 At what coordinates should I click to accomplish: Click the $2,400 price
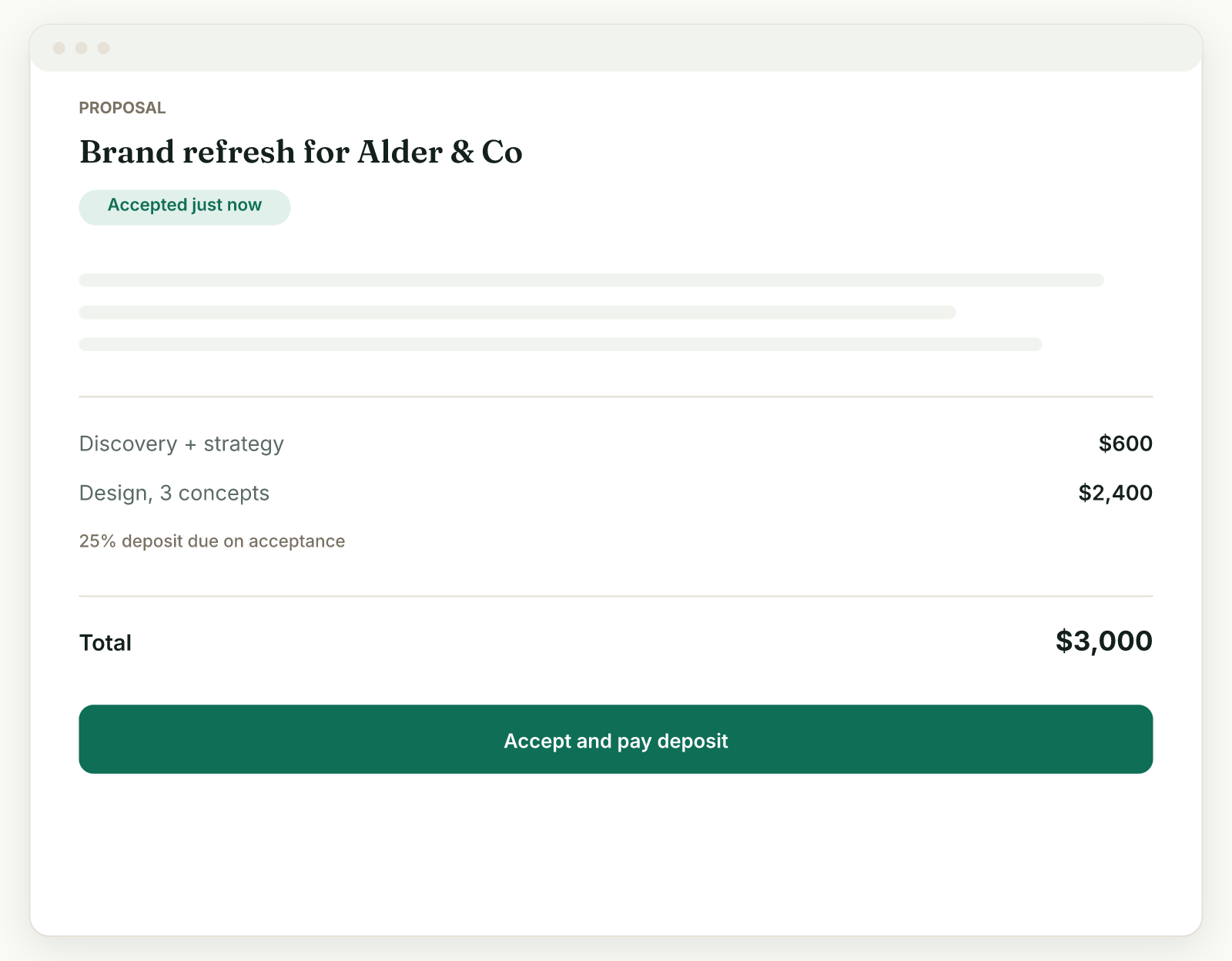tap(1116, 493)
